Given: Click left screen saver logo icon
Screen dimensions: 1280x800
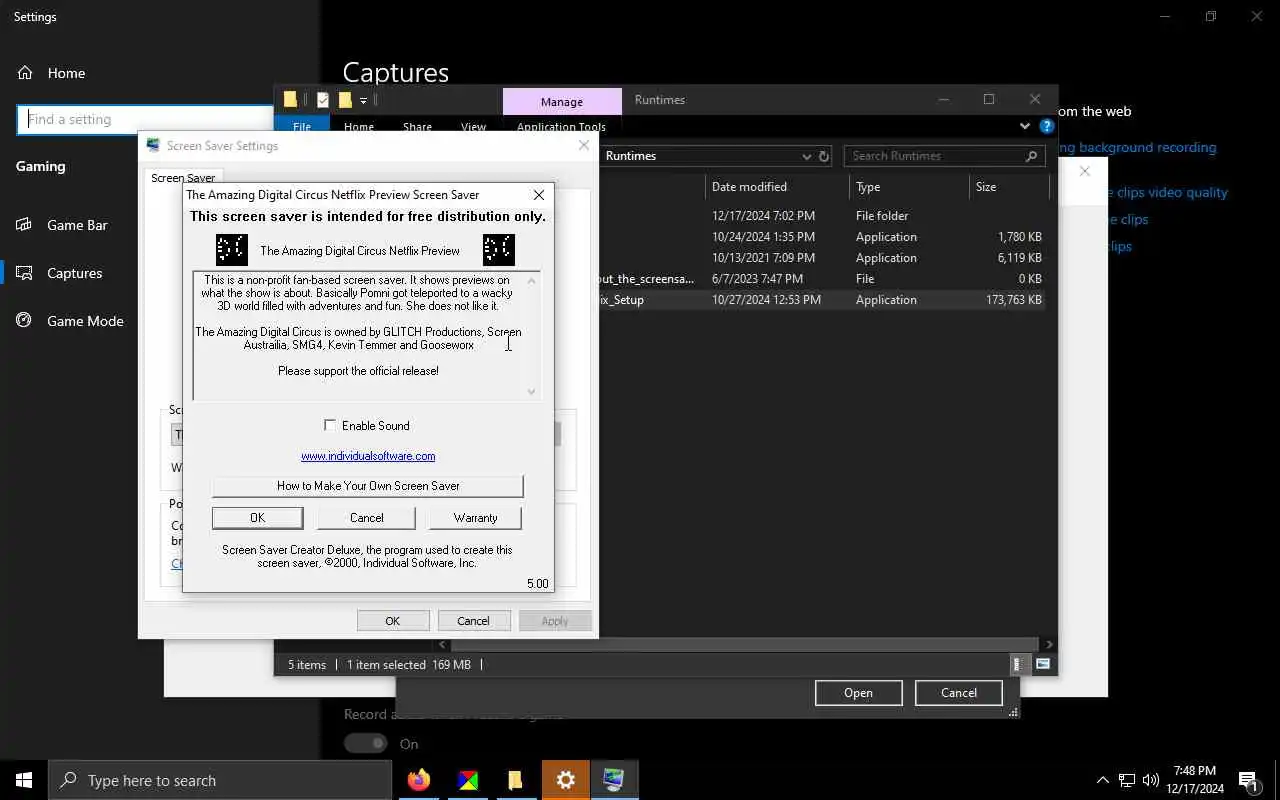Looking at the screenshot, I should 232,250.
